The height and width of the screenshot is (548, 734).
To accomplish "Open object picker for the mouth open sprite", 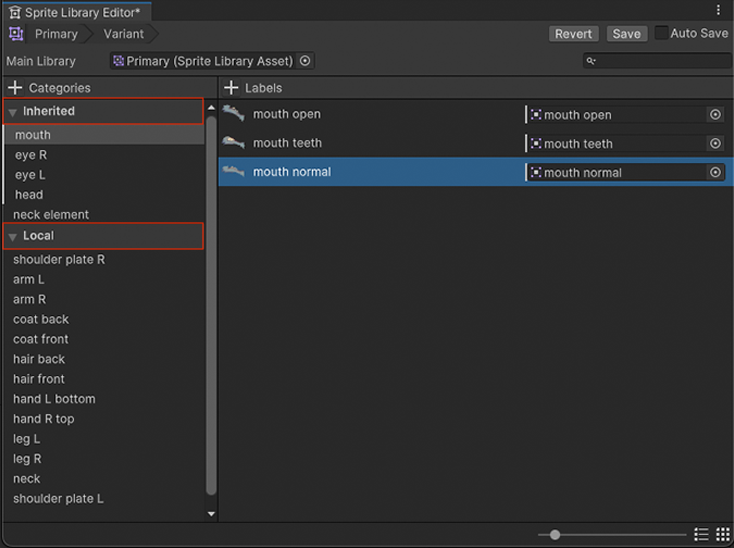I will [715, 115].
